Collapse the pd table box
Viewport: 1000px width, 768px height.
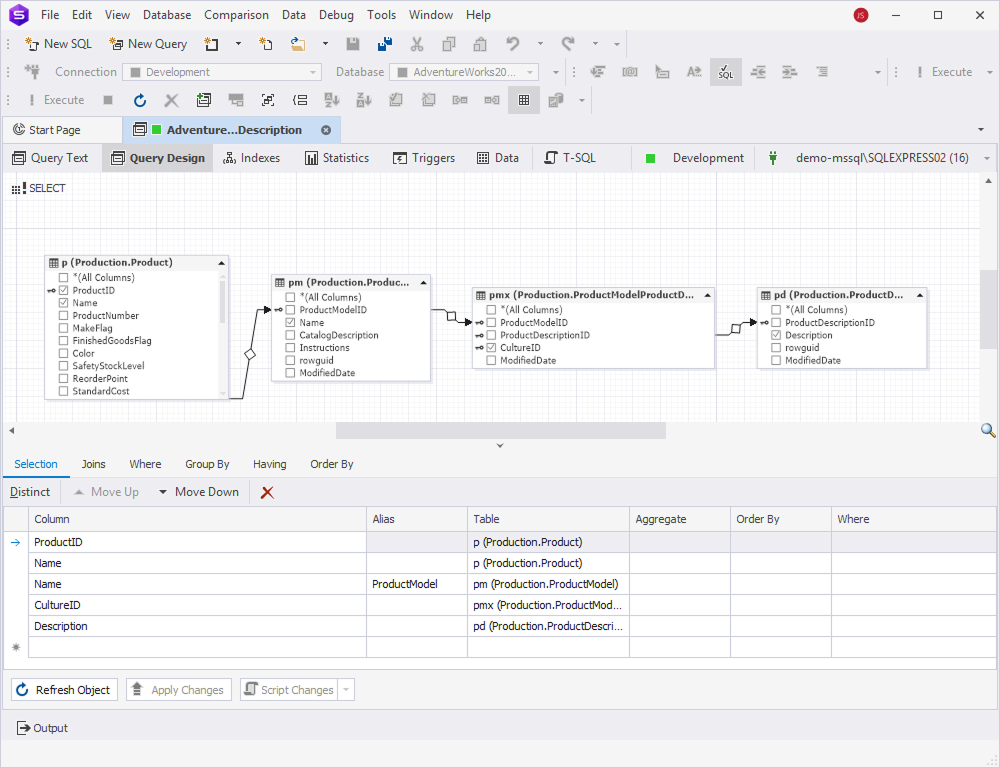[920, 295]
